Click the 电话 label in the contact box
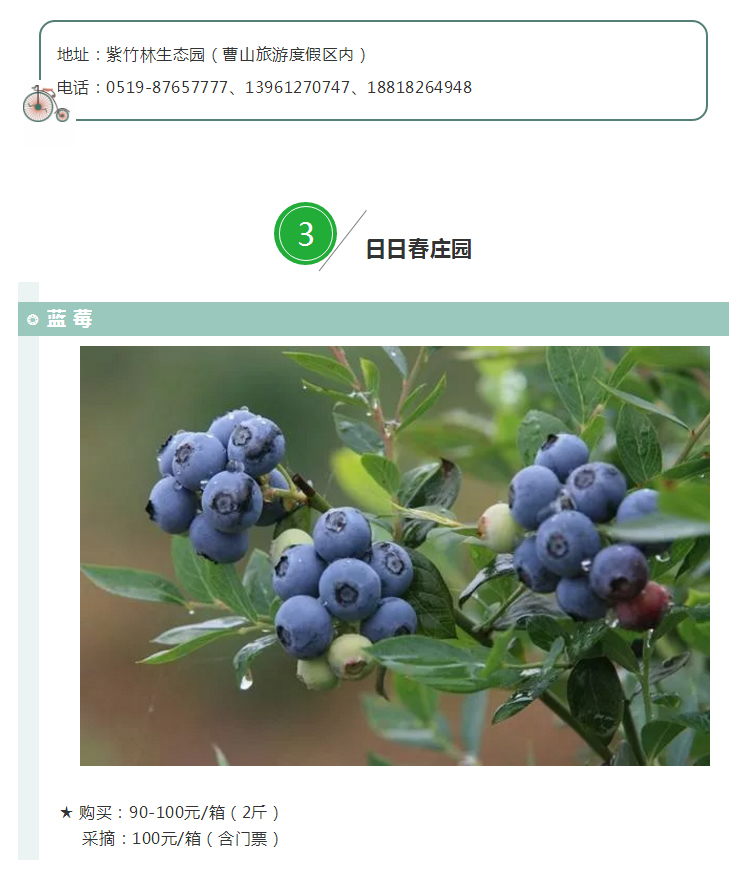The height and width of the screenshot is (875, 750). (x=73, y=88)
